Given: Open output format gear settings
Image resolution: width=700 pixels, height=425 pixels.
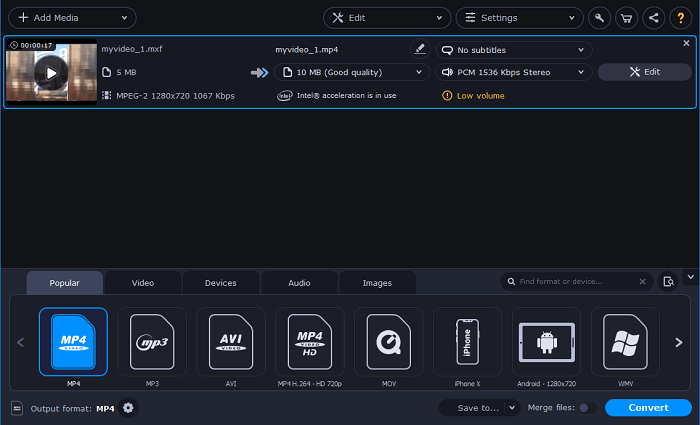Looking at the screenshot, I should [128, 408].
